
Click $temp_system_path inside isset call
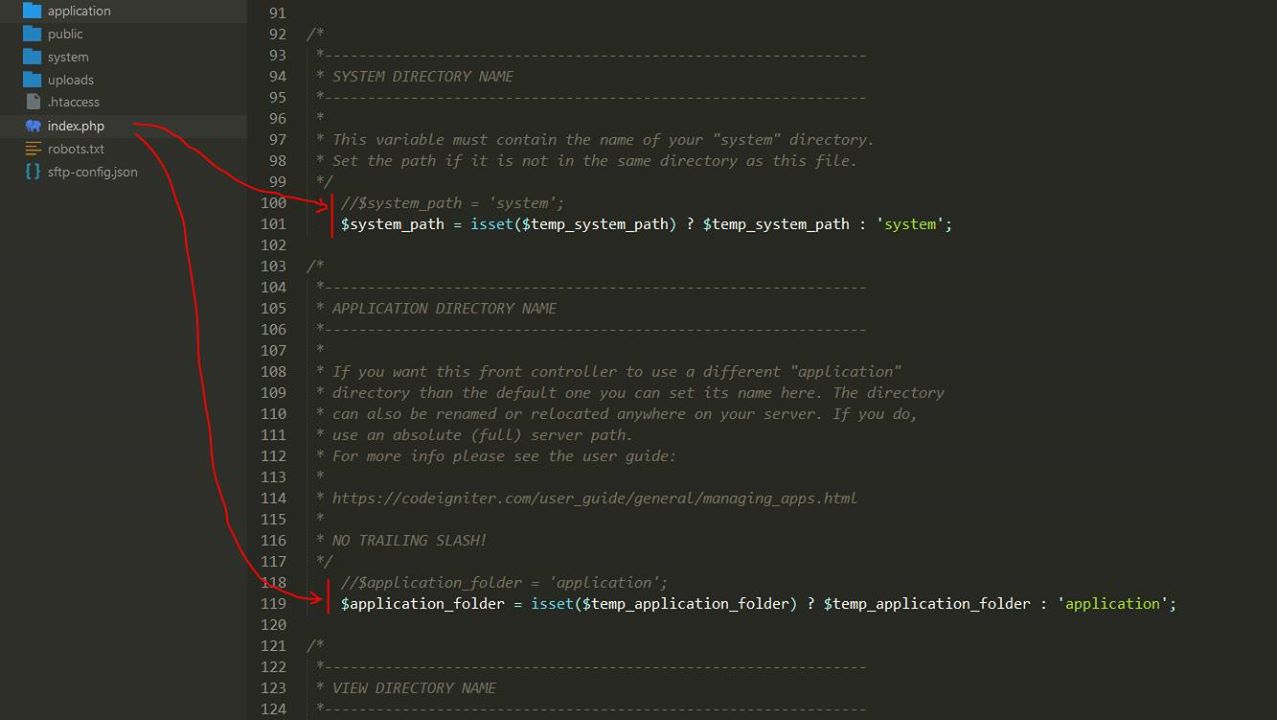tap(594, 224)
